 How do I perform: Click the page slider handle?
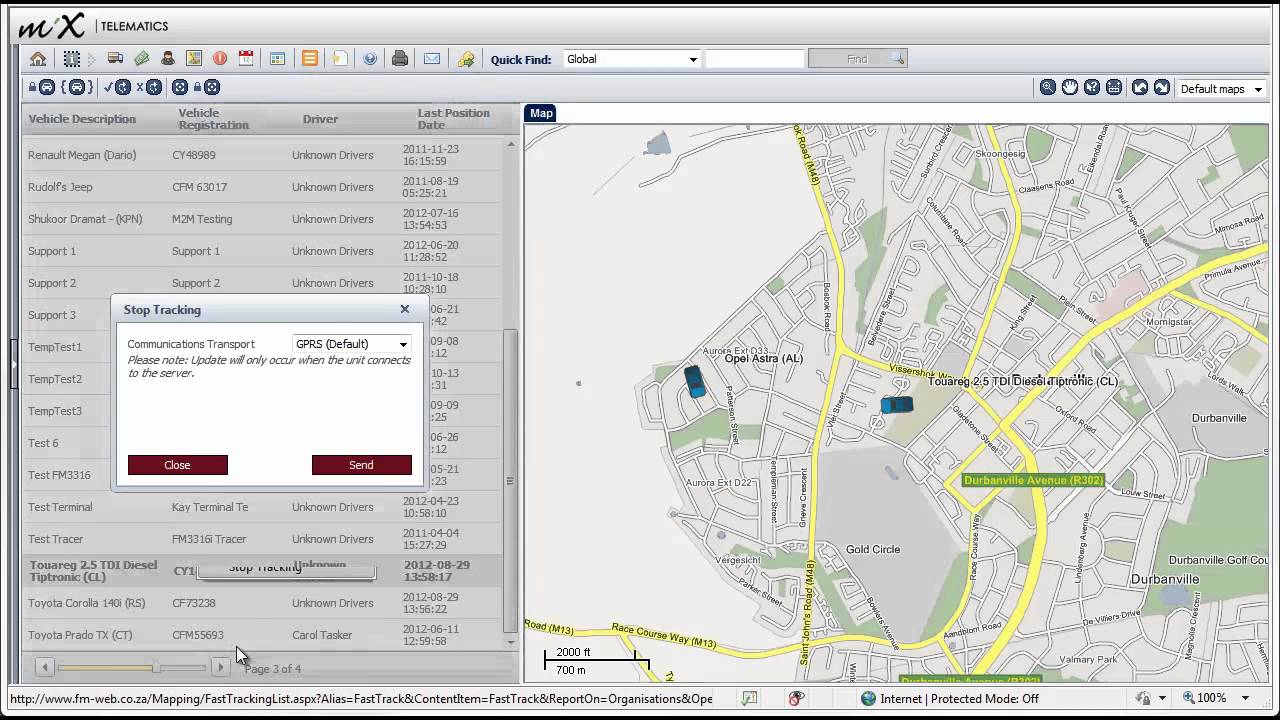[155, 667]
